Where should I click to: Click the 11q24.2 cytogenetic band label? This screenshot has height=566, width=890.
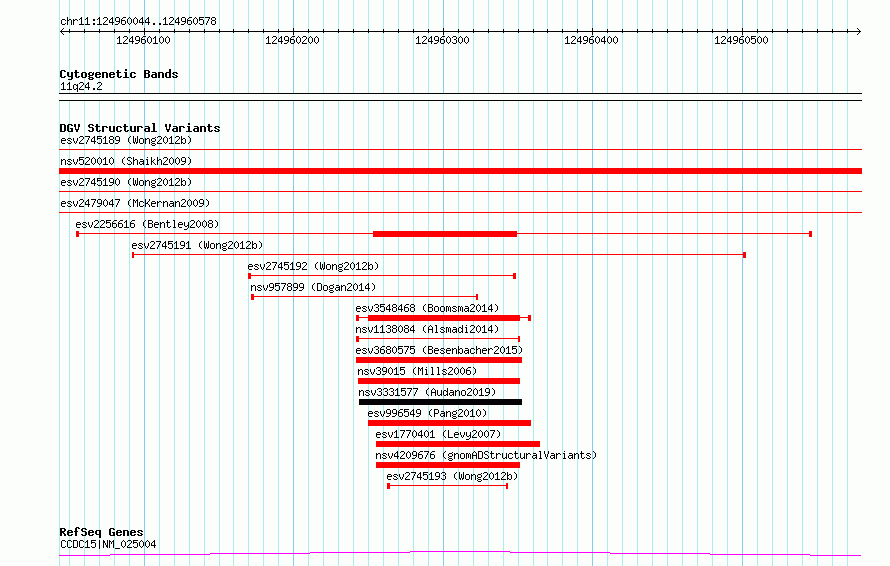pyautogui.click(x=81, y=86)
